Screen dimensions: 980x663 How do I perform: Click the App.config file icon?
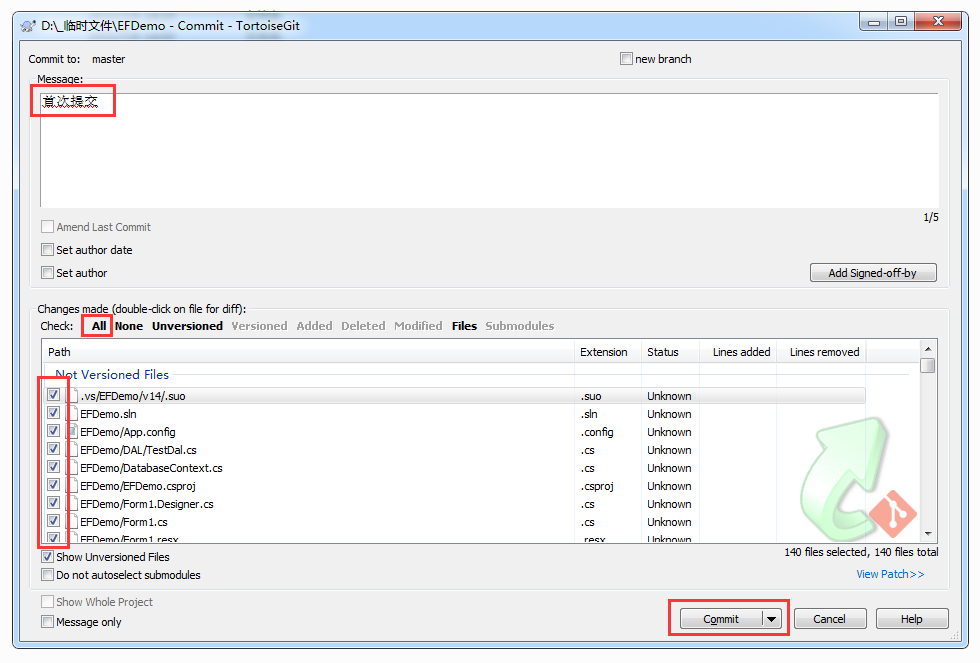pyautogui.click(x=72, y=432)
